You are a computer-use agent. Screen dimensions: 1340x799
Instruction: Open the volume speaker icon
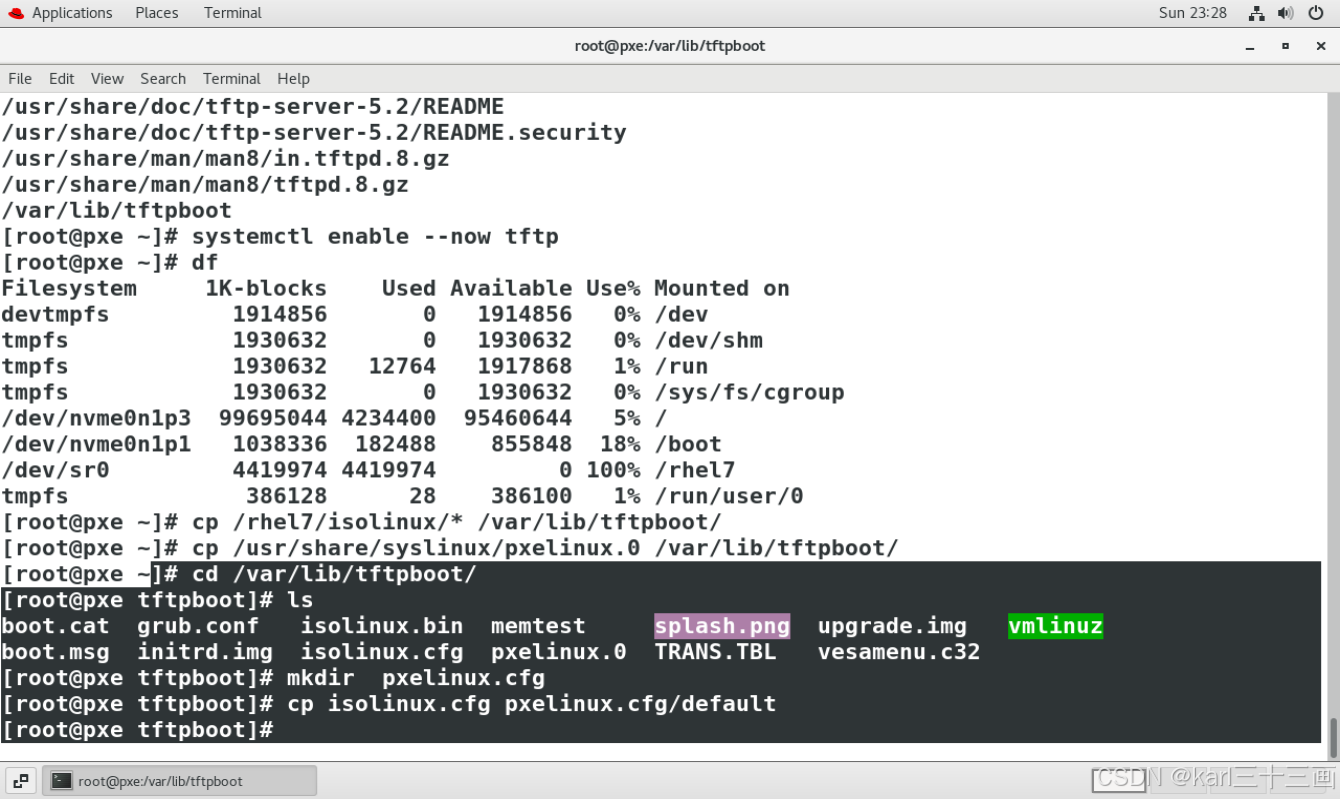(1286, 13)
